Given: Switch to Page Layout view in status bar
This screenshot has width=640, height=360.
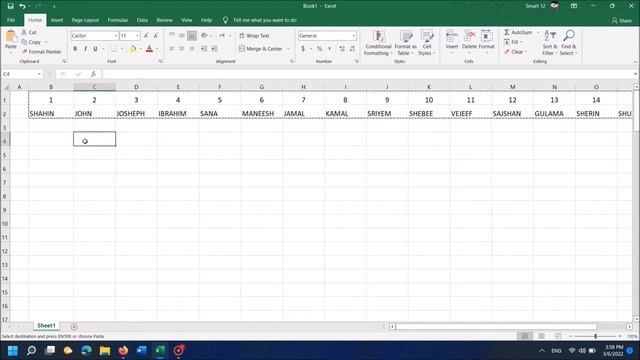Looking at the screenshot, I should click(x=541, y=336).
